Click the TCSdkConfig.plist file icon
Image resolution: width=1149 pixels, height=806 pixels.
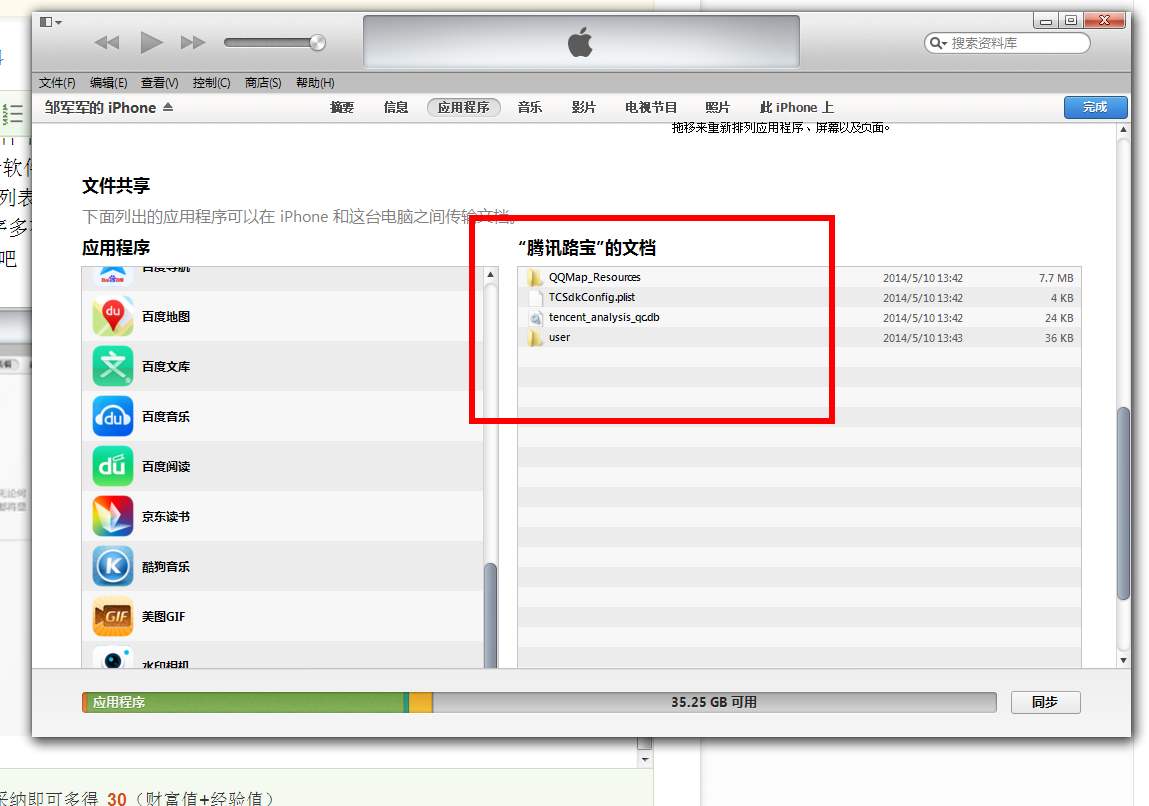click(535, 297)
